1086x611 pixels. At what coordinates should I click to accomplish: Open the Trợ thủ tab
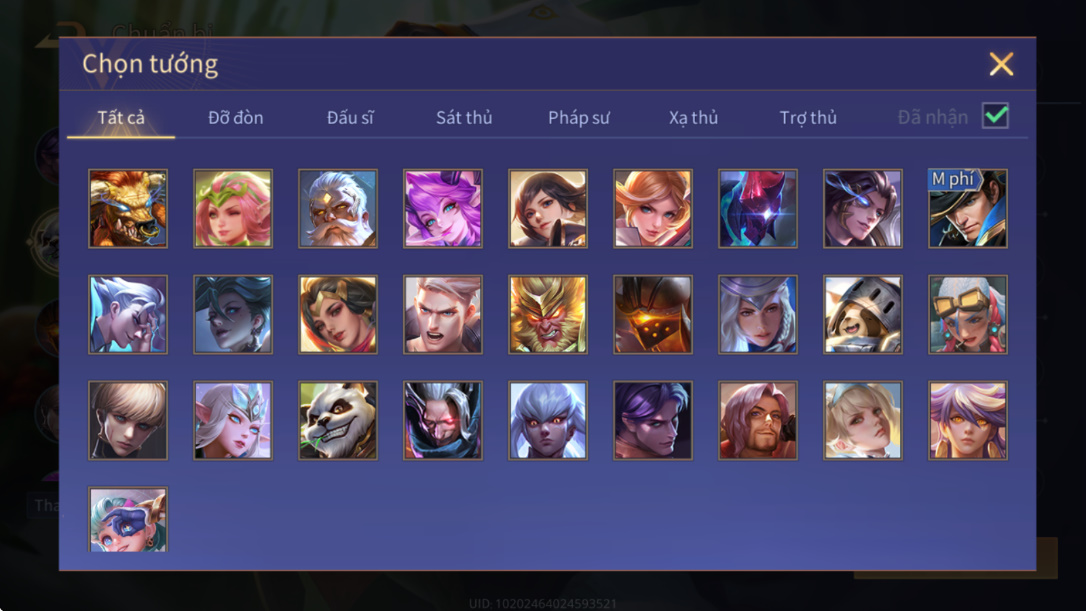click(808, 118)
